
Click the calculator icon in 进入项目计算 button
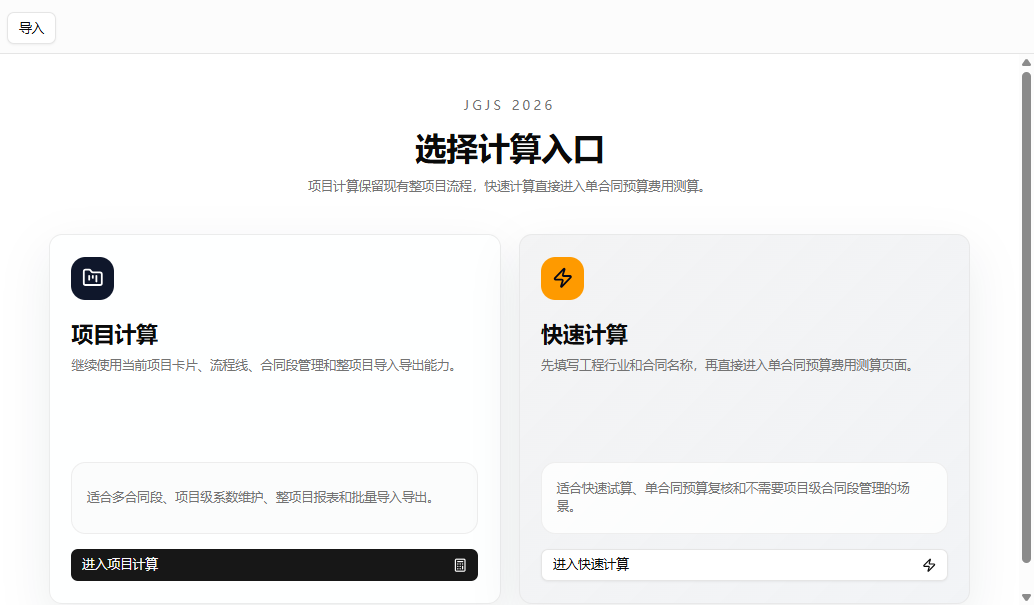coord(460,565)
